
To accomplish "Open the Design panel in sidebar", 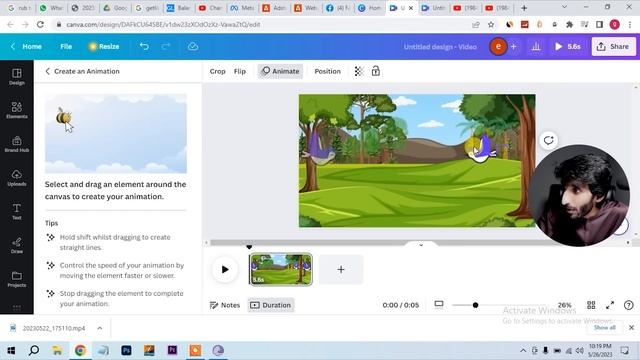I will click(17, 77).
